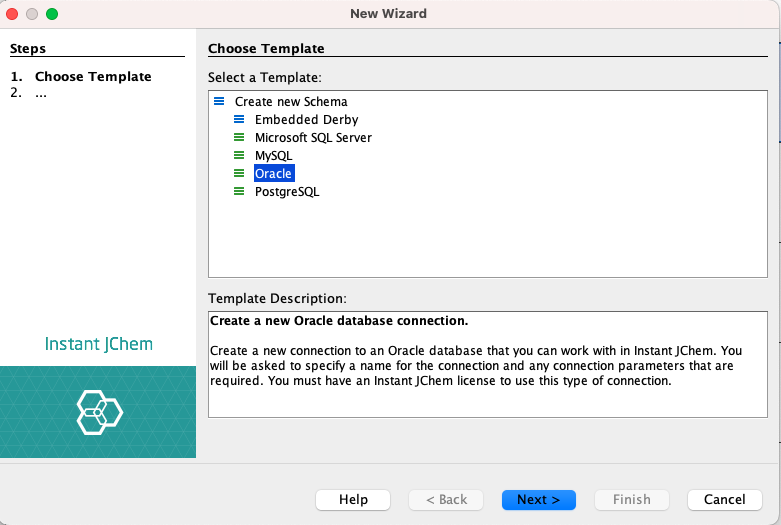Pick the MySQL template label
The image size is (781, 525).
(x=273, y=155)
